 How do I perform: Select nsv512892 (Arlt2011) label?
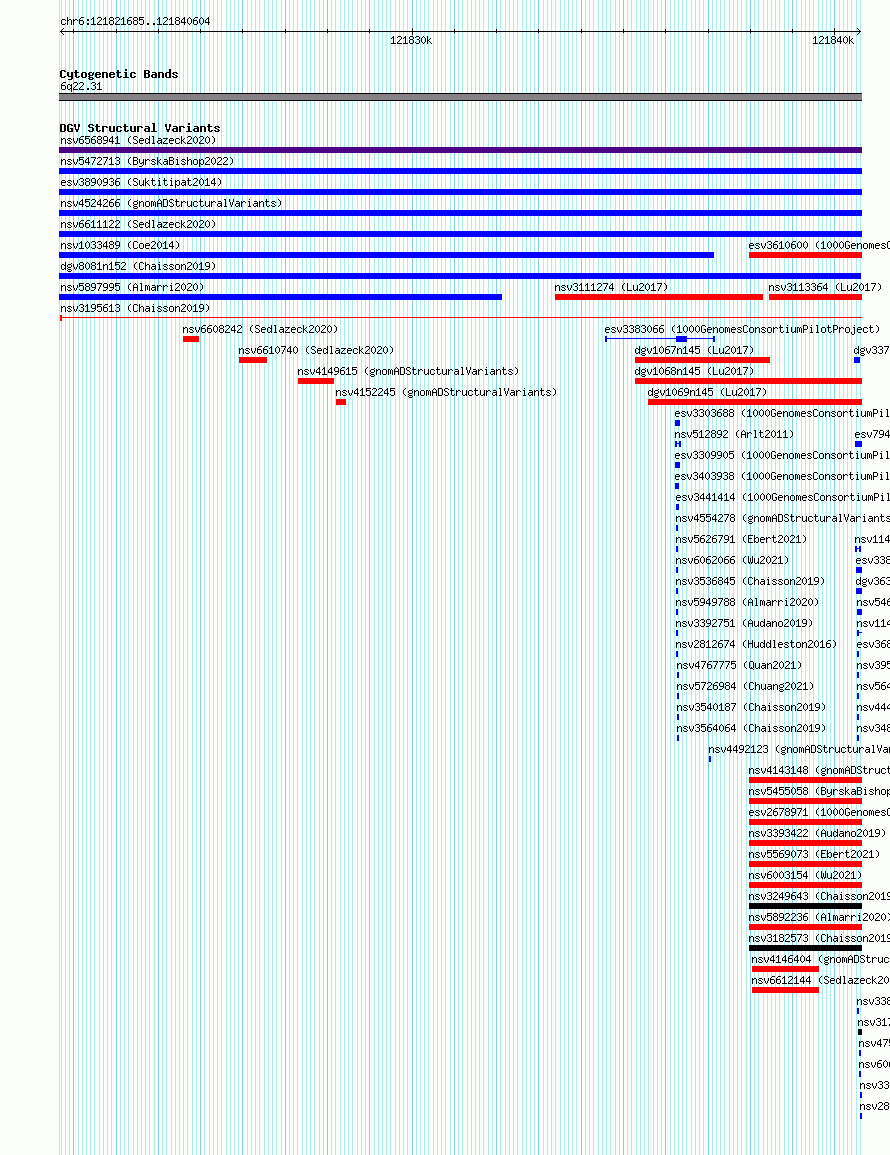pyautogui.click(x=735, y=435)
